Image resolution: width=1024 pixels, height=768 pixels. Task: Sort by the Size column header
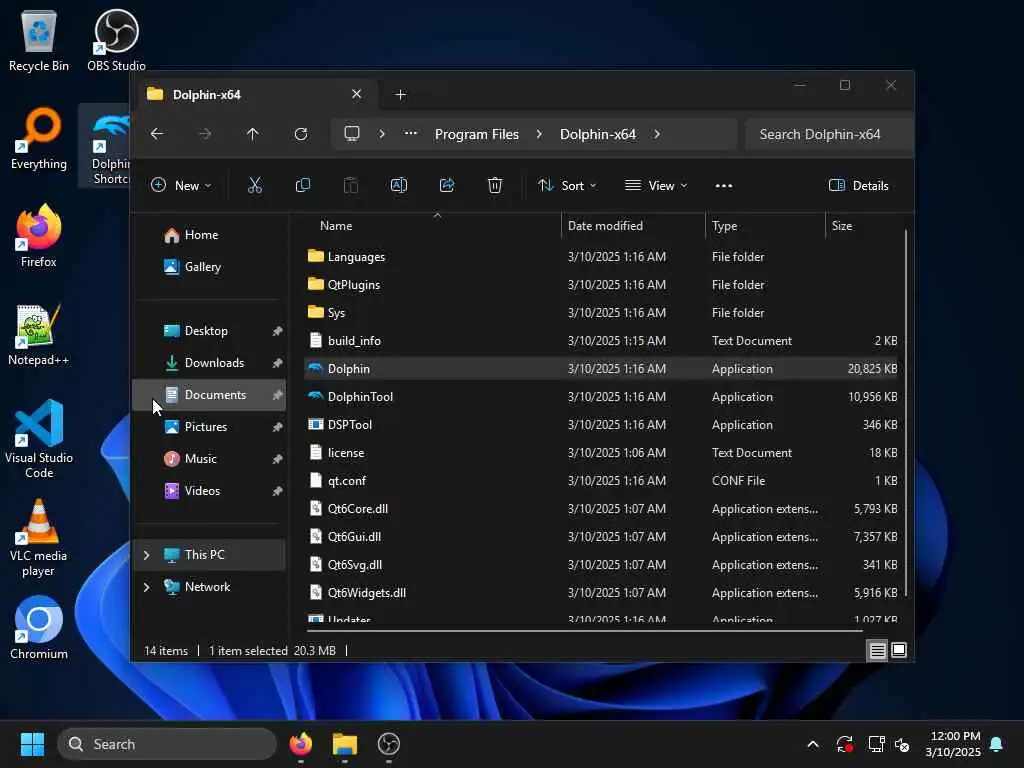[863, 226]
